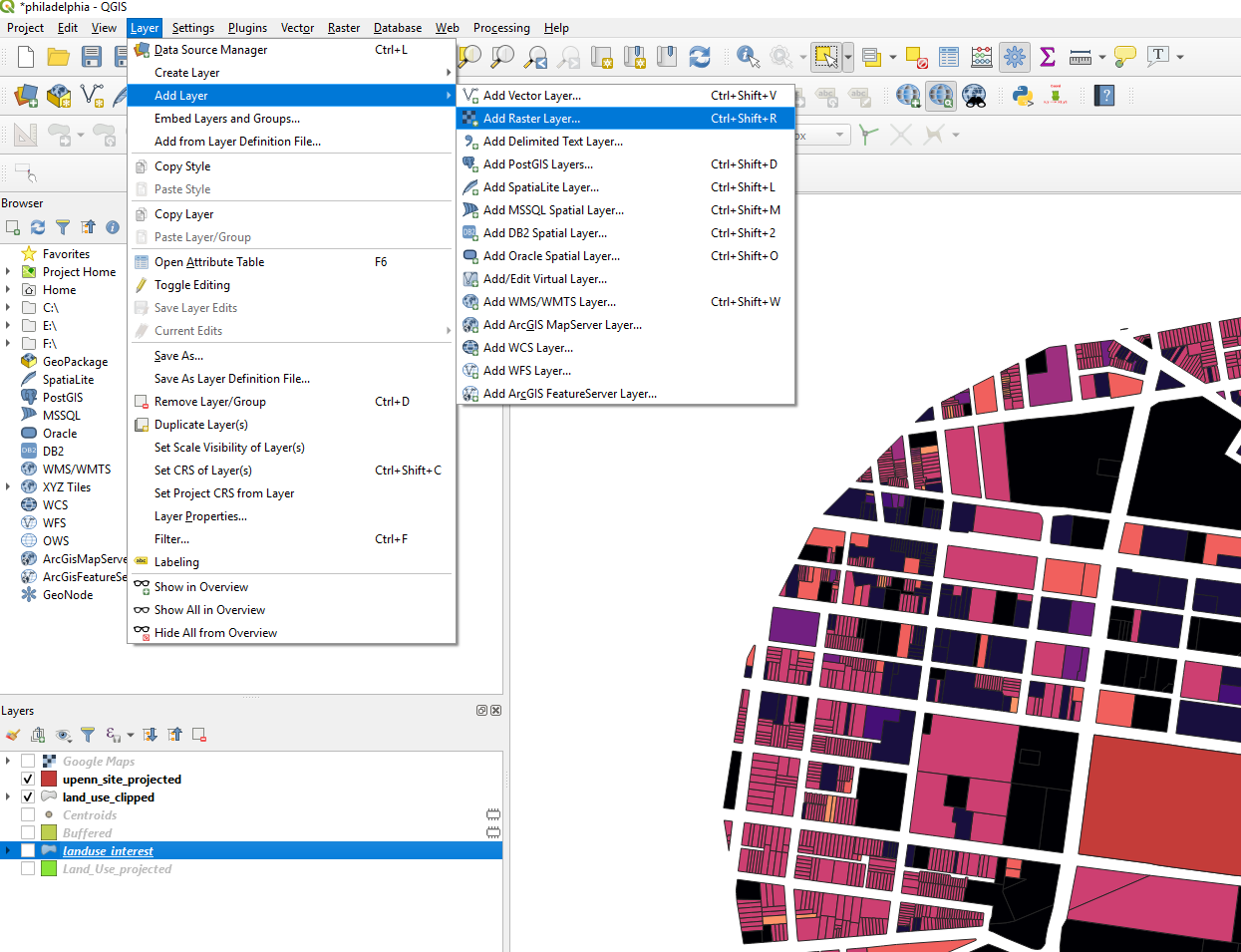Expand the land_use_clipped layer tree
1241x952 pixels.
point(9,797)
